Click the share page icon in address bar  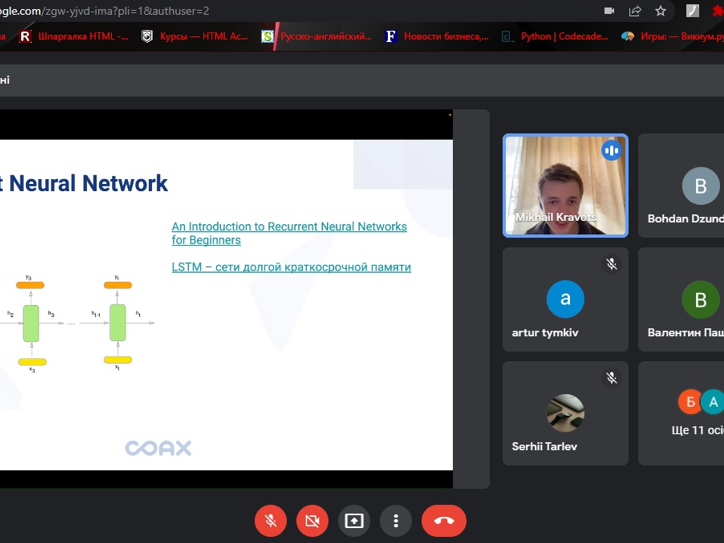(635, 11)
